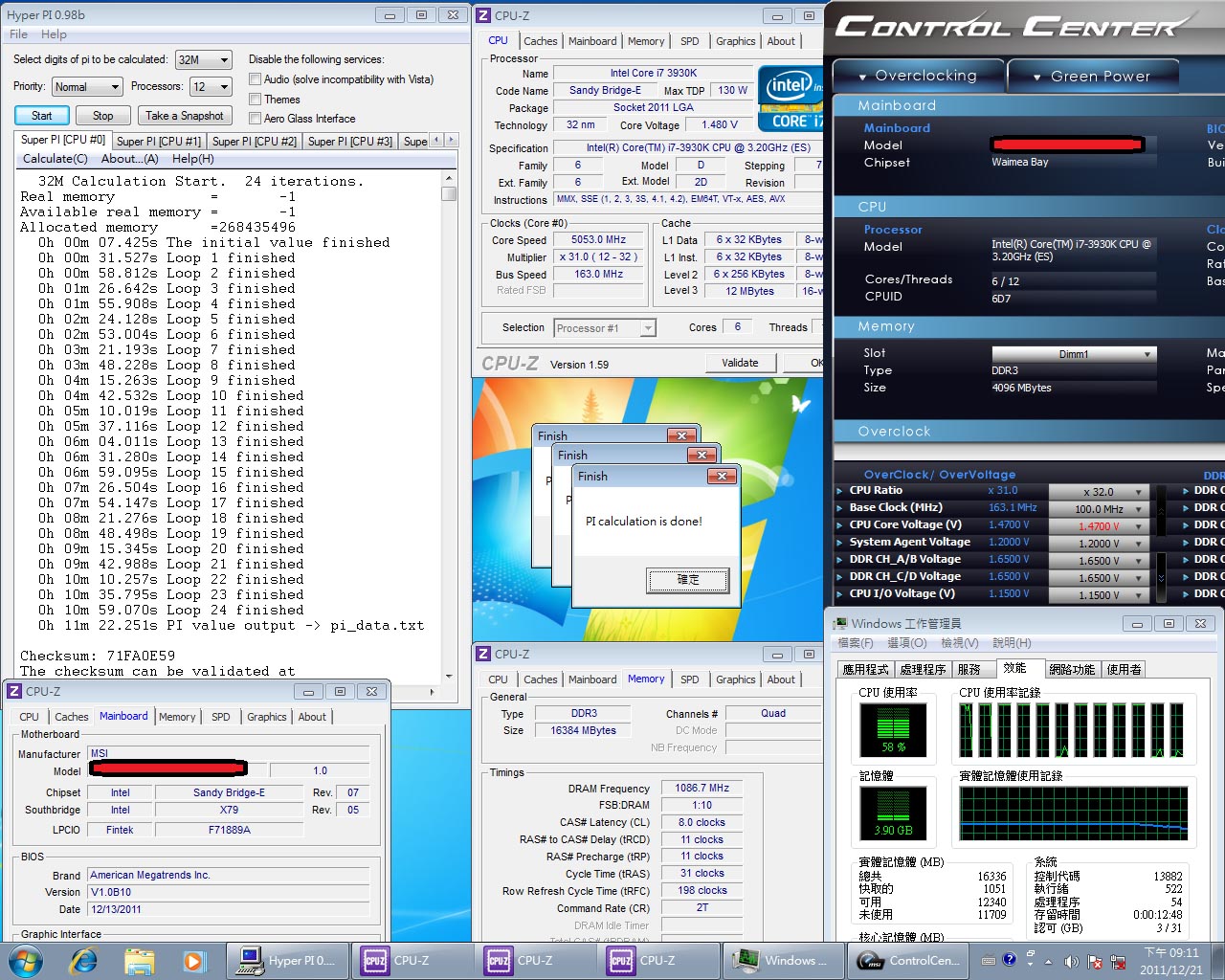Click Hyper PI Start button

click(x=41, y=116)
